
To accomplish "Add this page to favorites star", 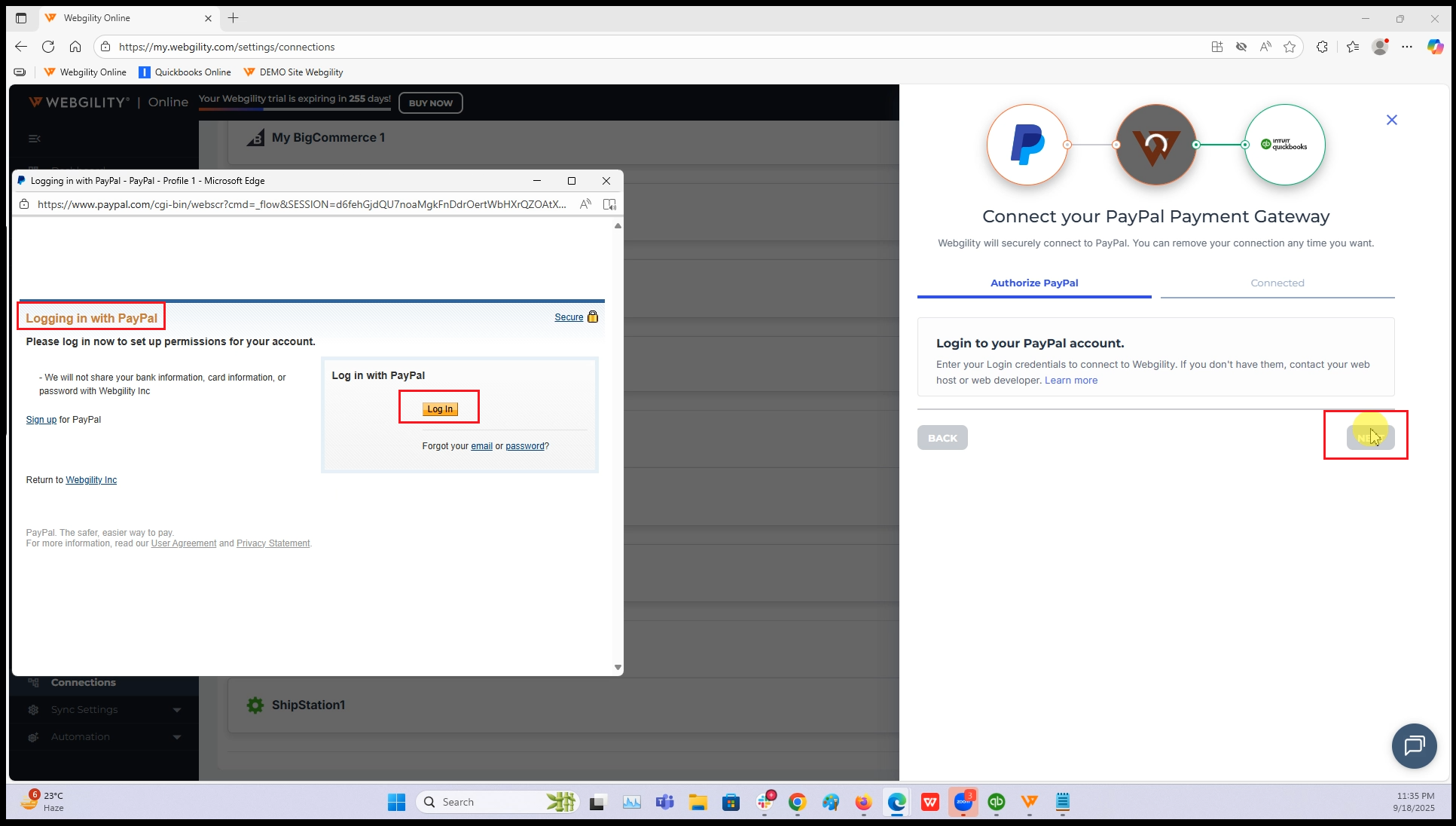I will (x=1290, y=47).
